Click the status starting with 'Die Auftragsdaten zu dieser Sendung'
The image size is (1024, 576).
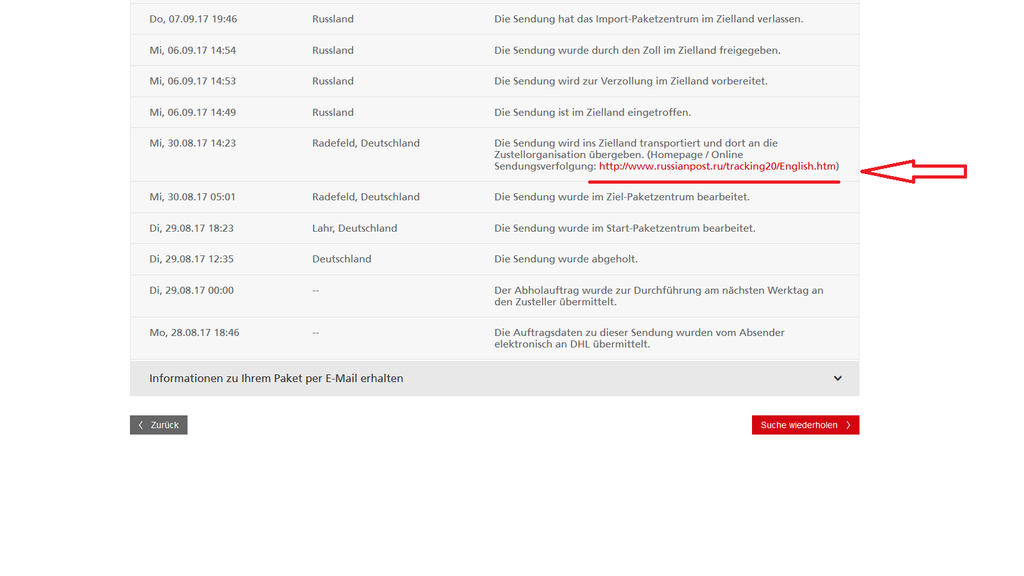(639, 338)
